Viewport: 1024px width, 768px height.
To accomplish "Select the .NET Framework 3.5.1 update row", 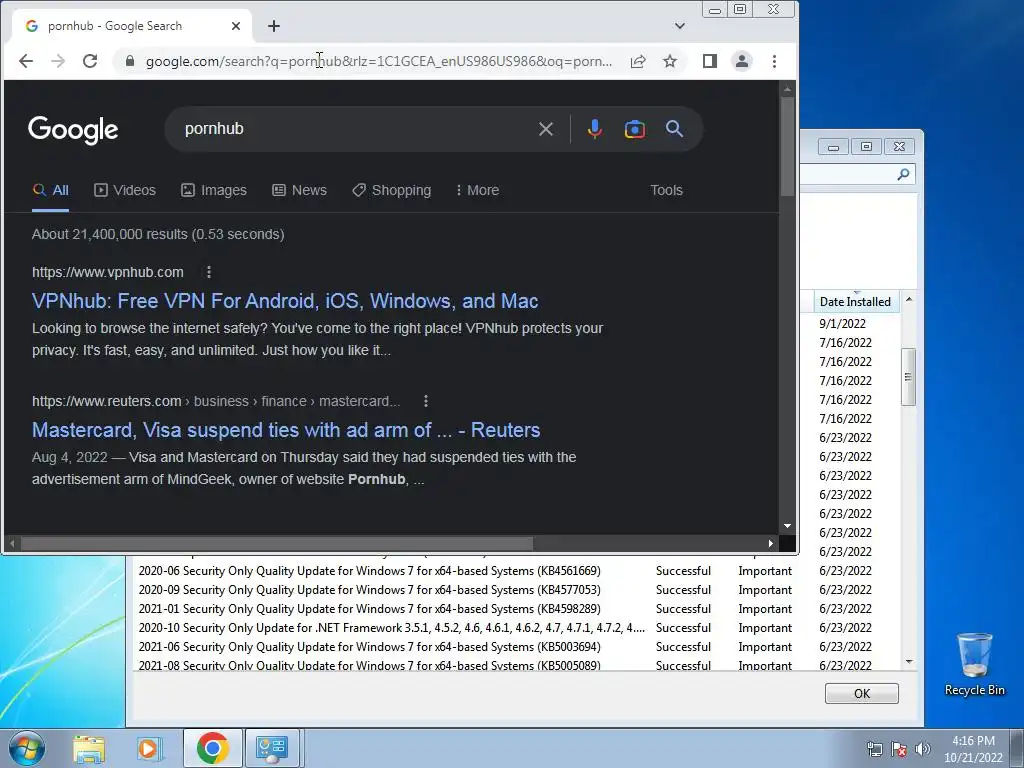I will (516, 628).
